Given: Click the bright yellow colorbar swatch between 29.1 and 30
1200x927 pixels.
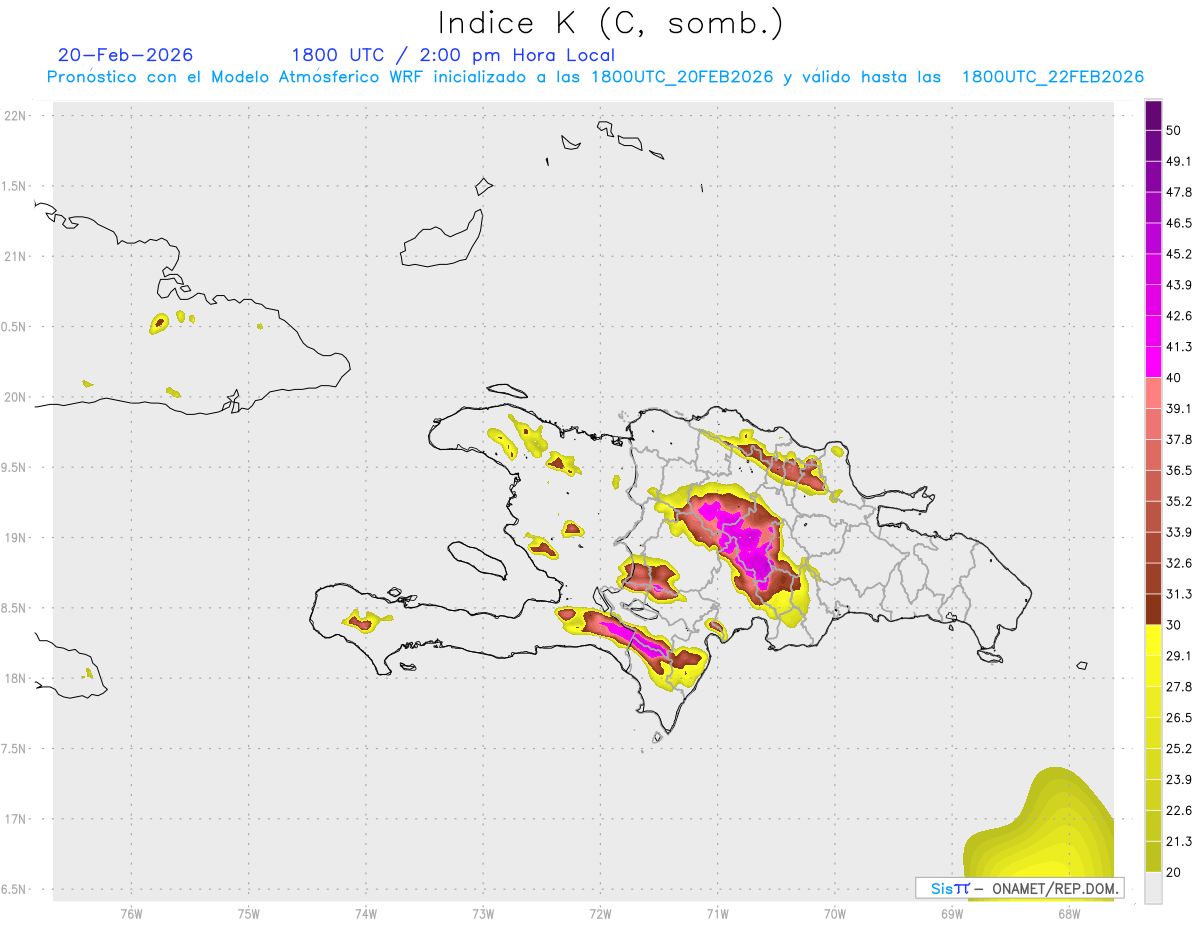Looking at the screenshot, I should (x=1153, y=640).
